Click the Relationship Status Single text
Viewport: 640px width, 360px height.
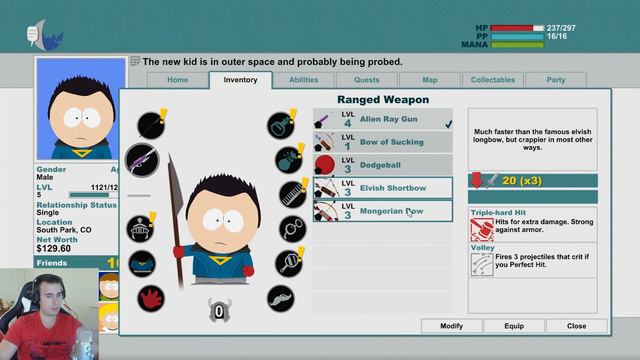(x=47, y=213)
